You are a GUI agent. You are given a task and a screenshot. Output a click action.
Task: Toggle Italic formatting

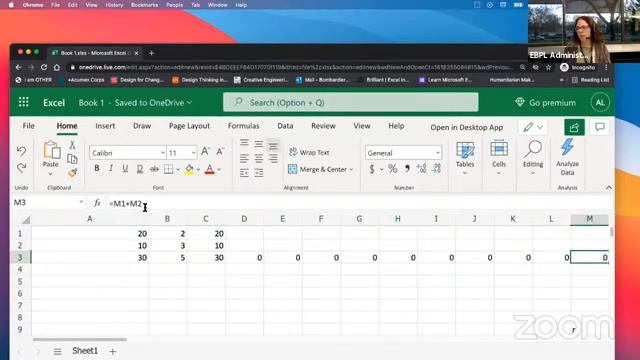pyautogui.click(x=111, y=169)
